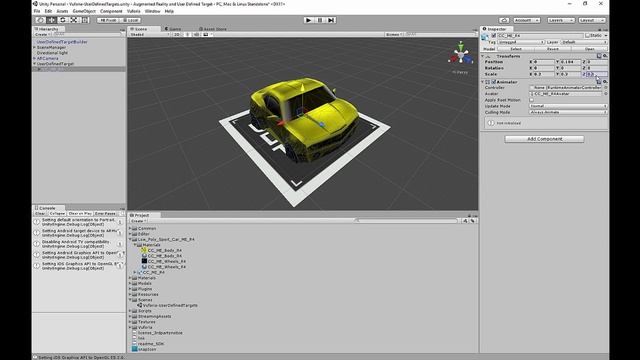640x360 pixels.
Task: Open the Cloud services icon
Action: pos(504,20)
